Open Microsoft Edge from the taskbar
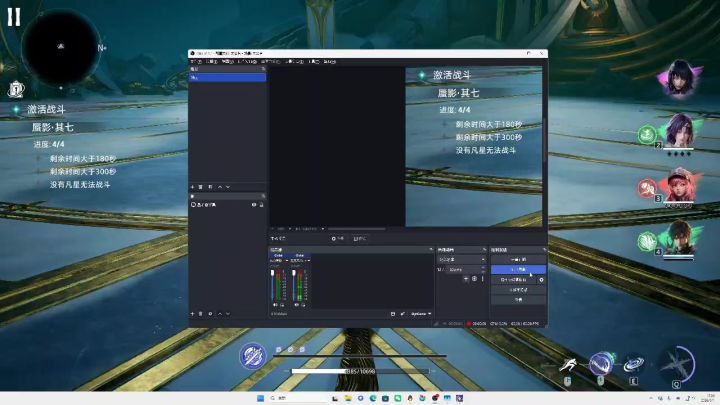This screenshot has width=720, height=405. pyautogui.click(x=373, y=398)
